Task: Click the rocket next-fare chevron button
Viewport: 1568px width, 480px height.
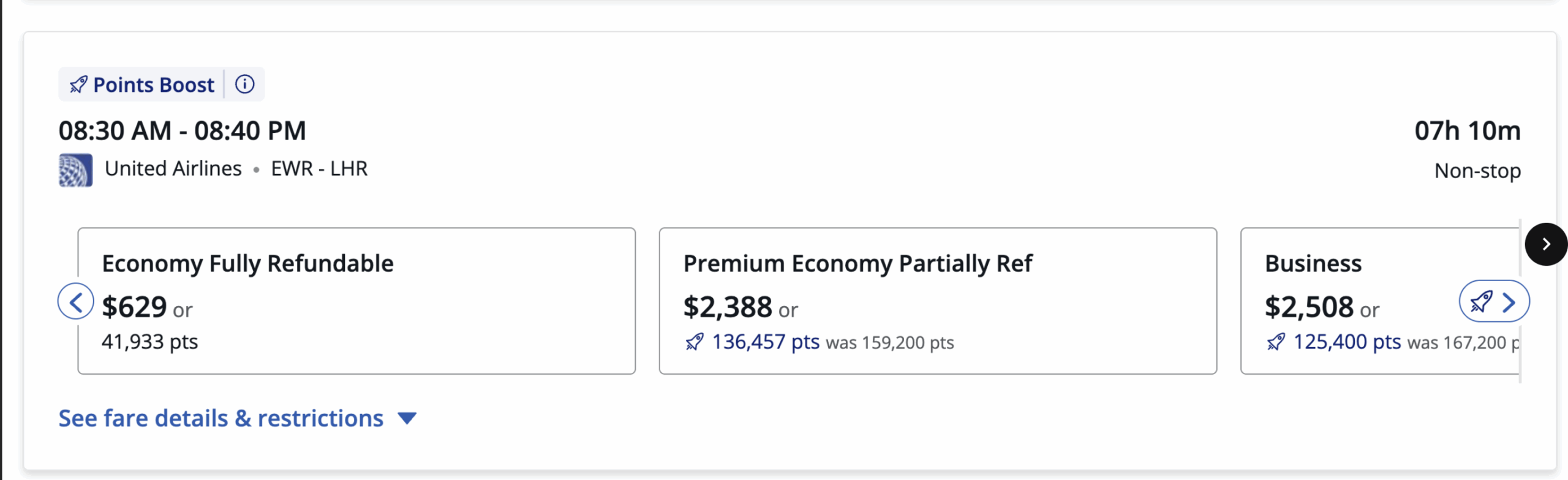Action: tap(1494, 301)
